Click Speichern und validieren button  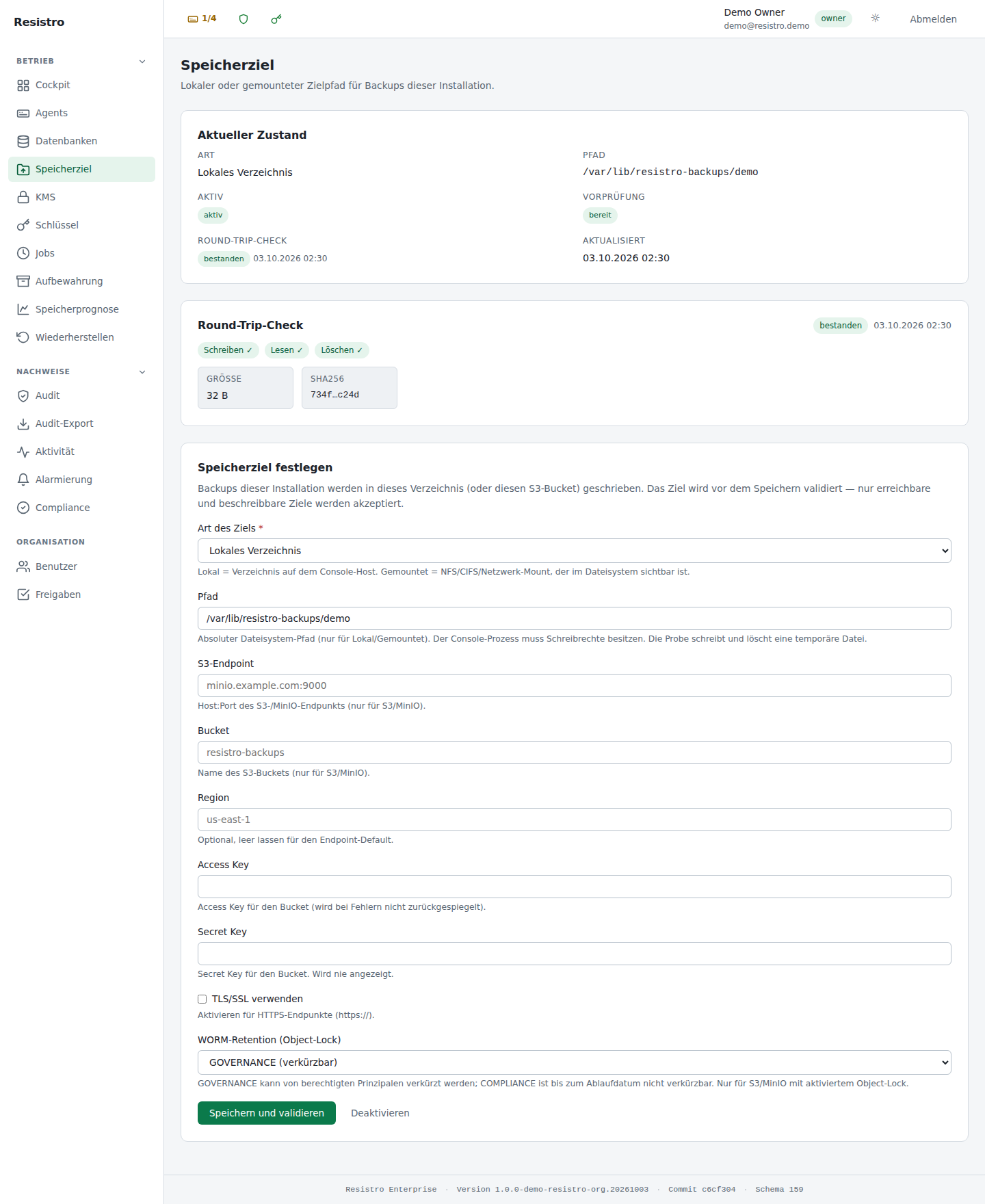[267, 1113]
